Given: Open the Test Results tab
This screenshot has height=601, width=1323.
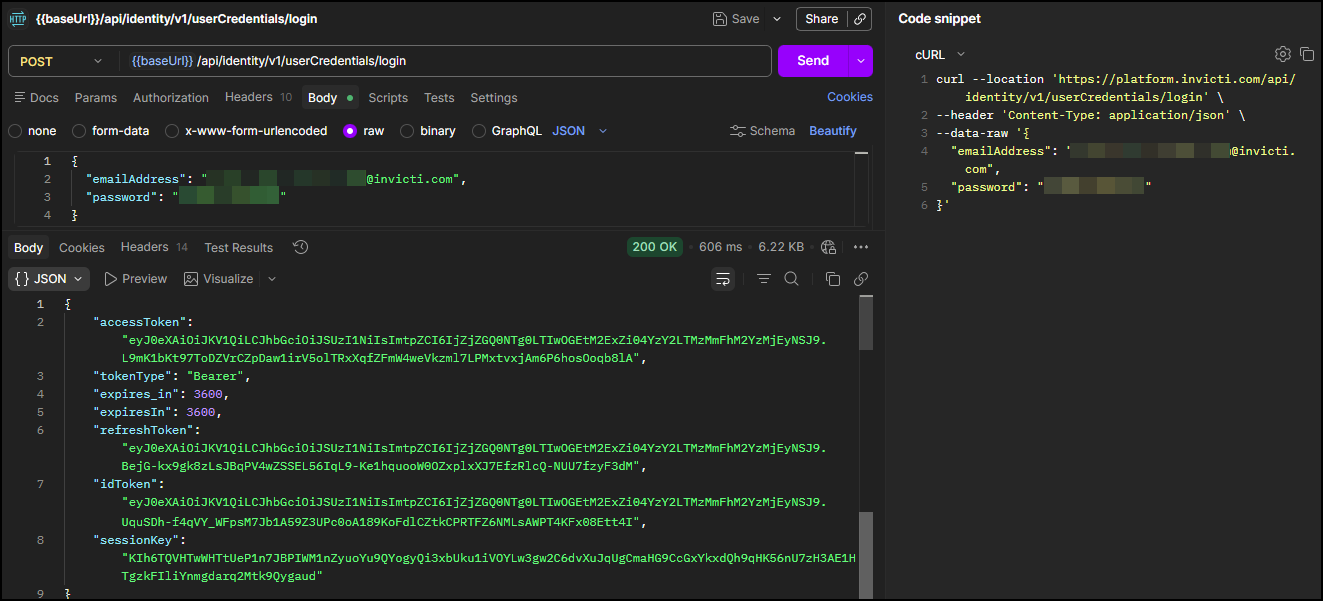Looking at the screenshot, I should 239,247.
